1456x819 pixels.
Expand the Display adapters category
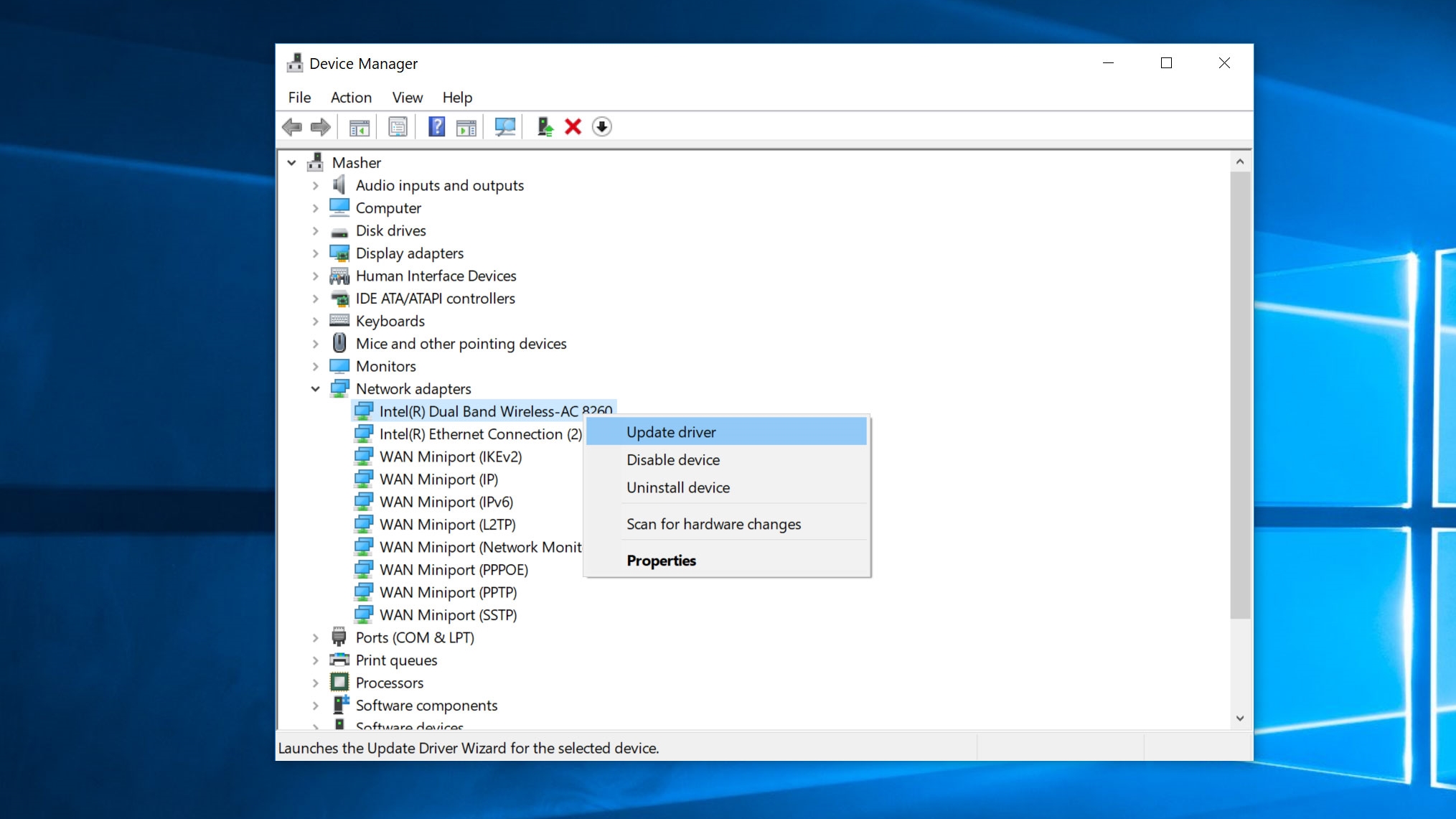(315, 253)
